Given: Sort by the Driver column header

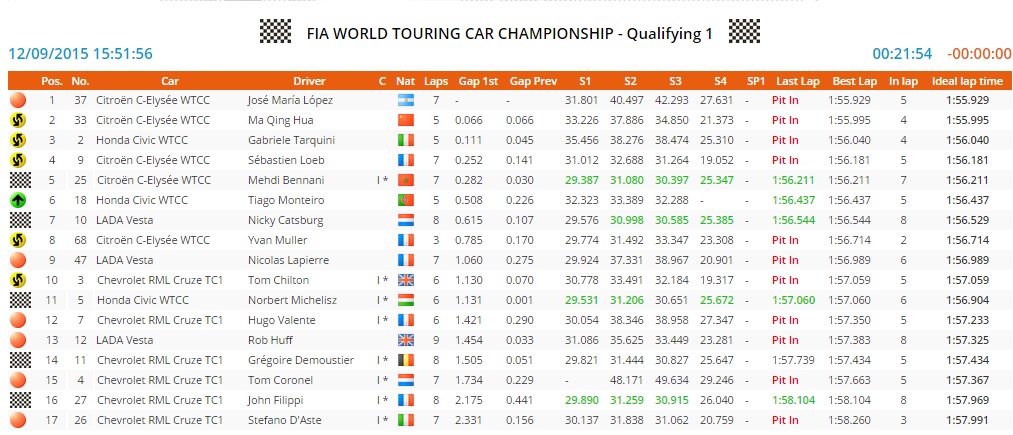Looking at the screenshot, I should pyautogui.click(x=309, y=80).
